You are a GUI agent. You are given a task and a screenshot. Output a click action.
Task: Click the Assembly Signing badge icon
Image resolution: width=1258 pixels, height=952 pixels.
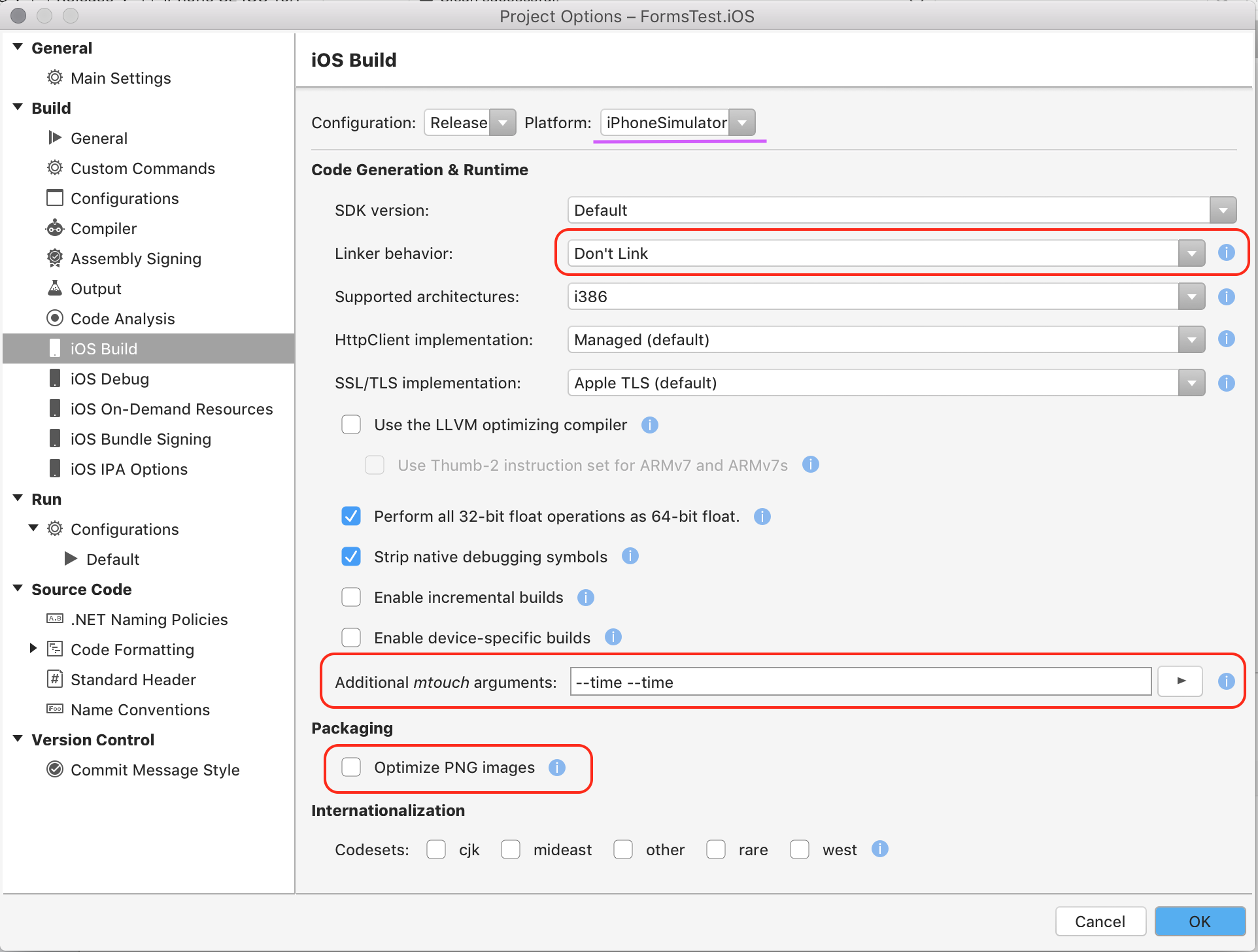[55, 258]
